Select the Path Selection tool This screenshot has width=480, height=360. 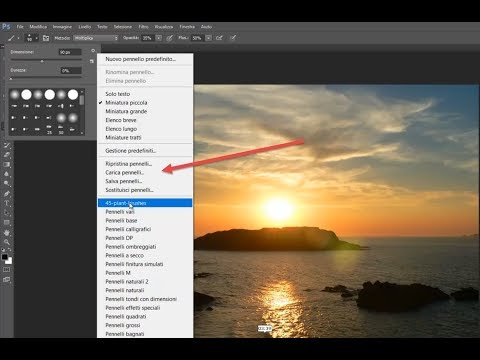coord(7,213)
